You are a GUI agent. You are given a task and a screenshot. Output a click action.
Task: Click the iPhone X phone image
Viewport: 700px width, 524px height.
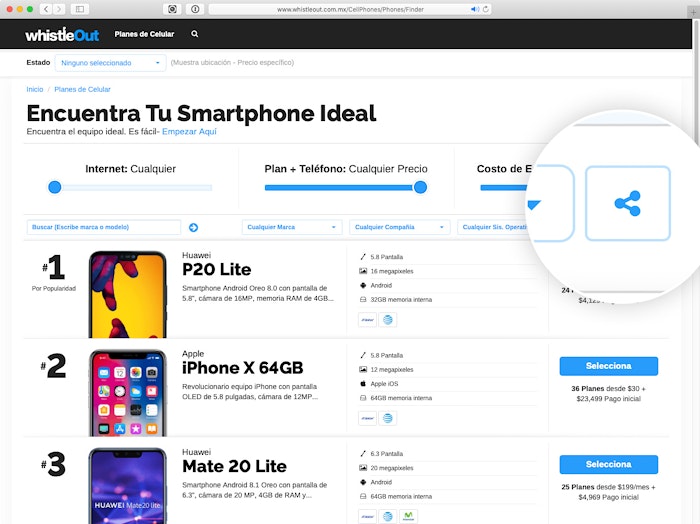128,393
